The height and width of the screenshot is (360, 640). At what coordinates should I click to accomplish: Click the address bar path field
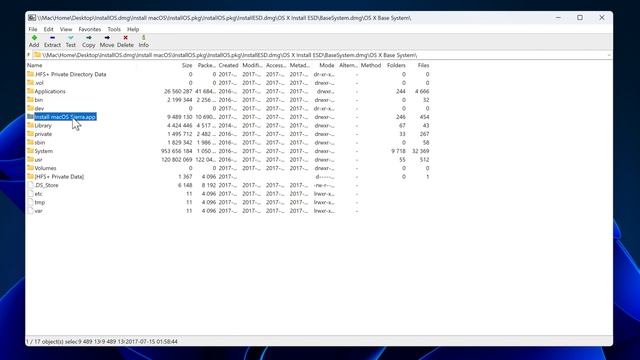tap(320, 55)
